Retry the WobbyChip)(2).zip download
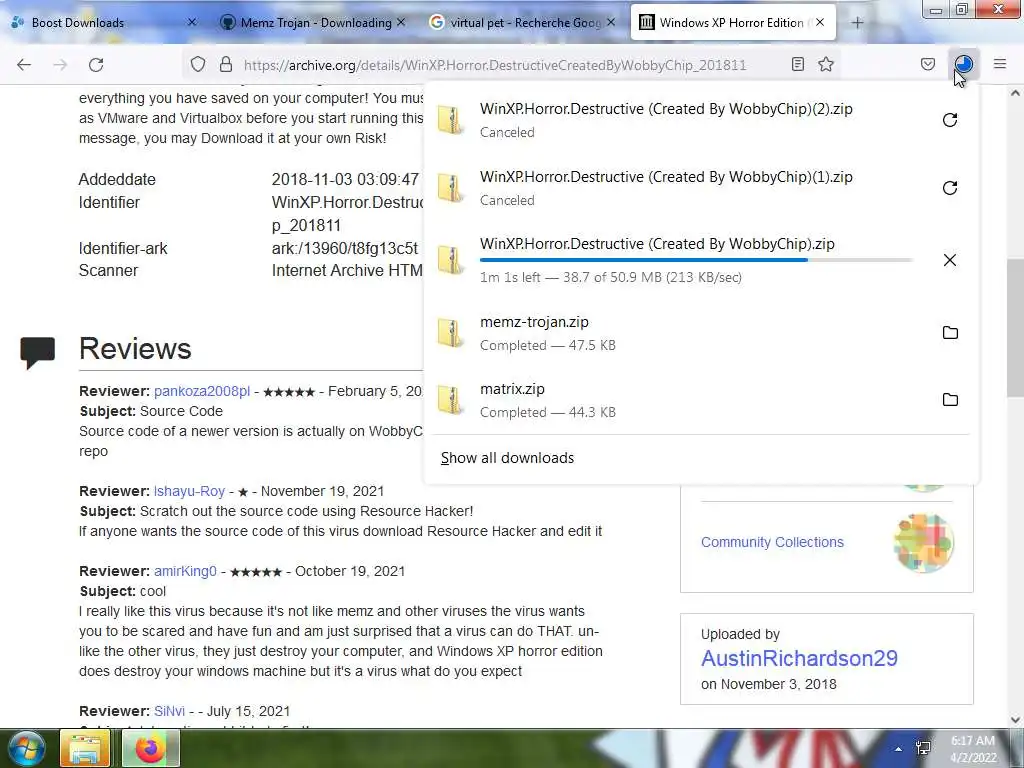1024x768 pixels. [x=950, y=120]
